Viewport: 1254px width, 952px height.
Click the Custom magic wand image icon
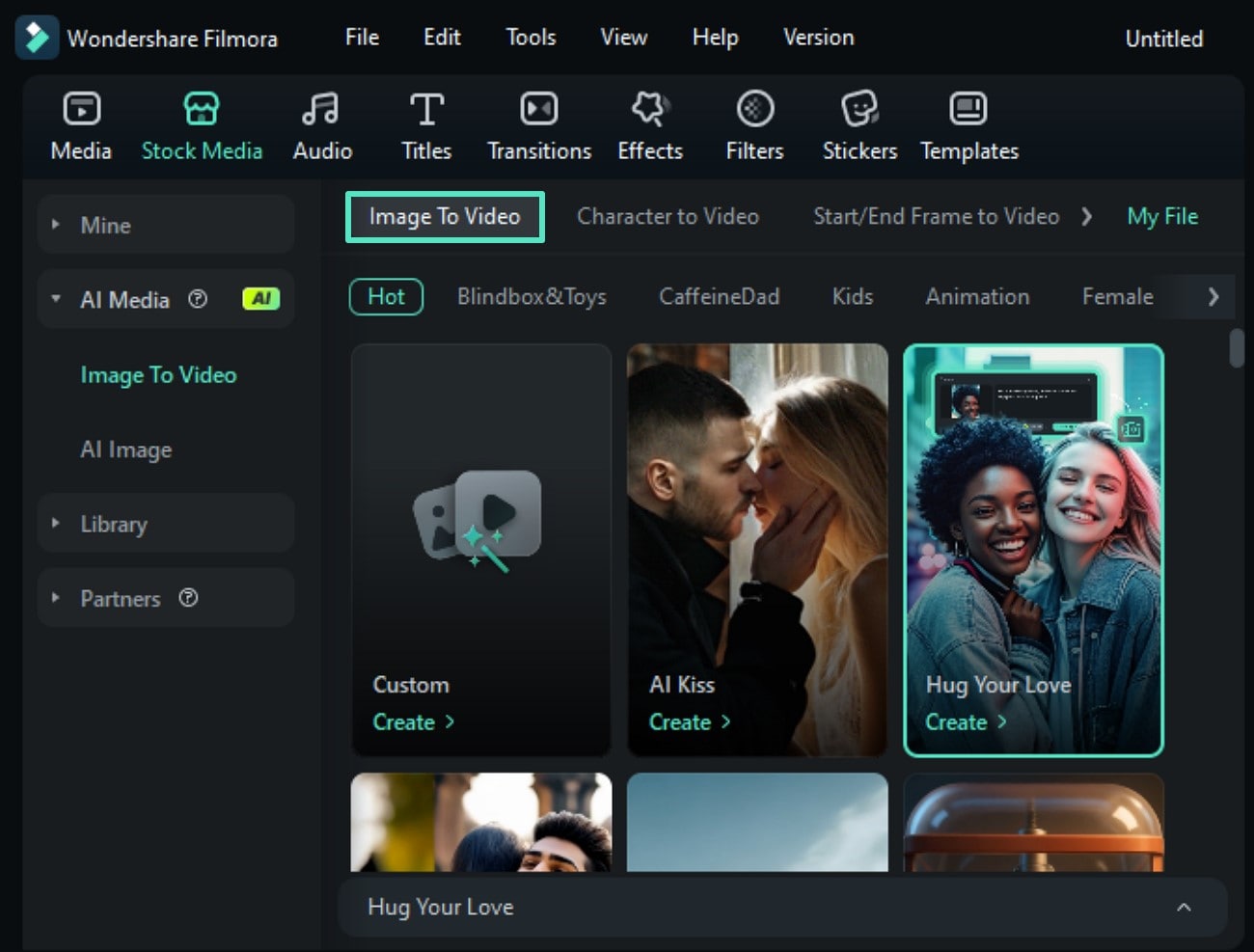pos(477,522)
